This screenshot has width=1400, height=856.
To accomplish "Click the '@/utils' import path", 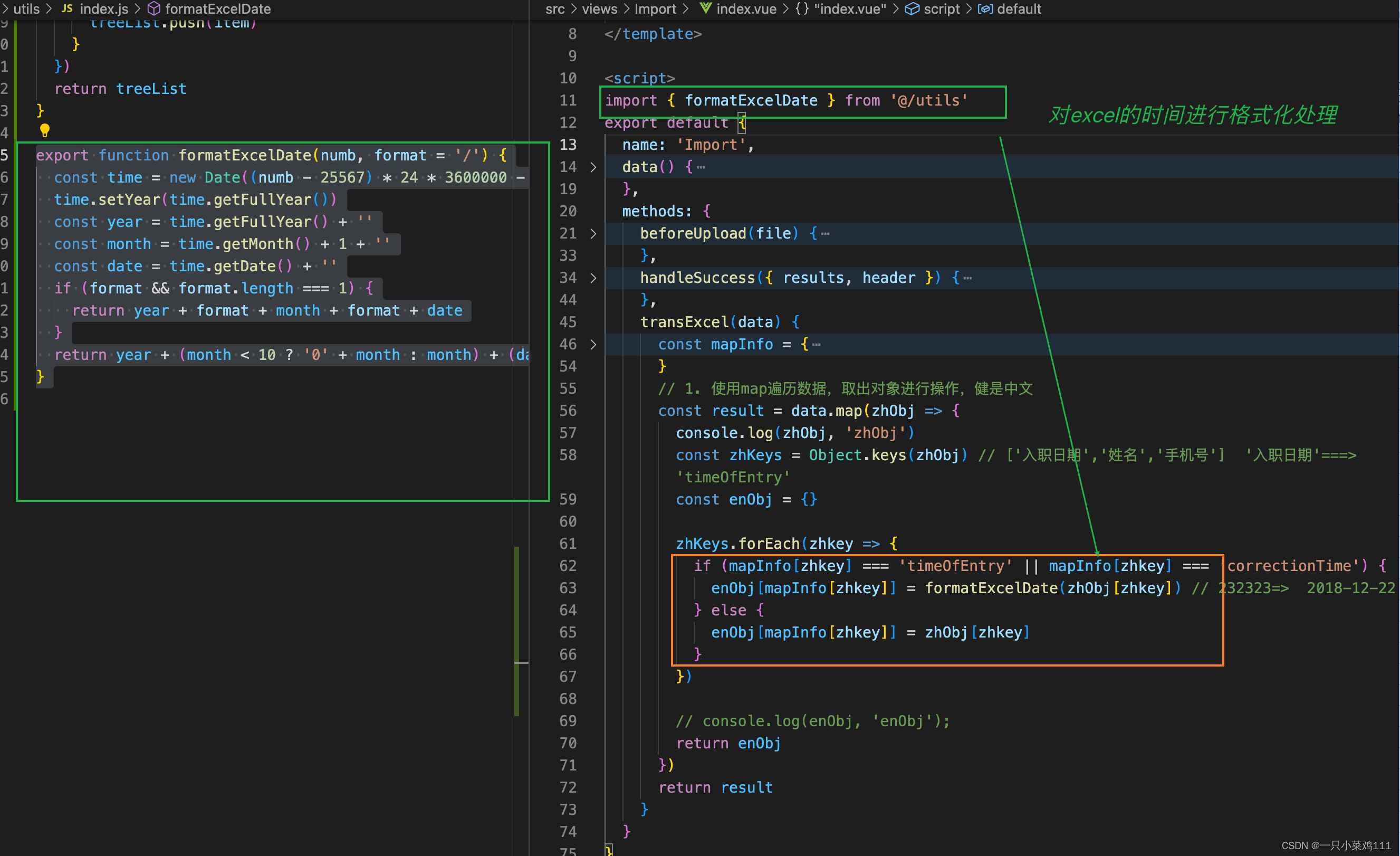I will pos(929,101).
